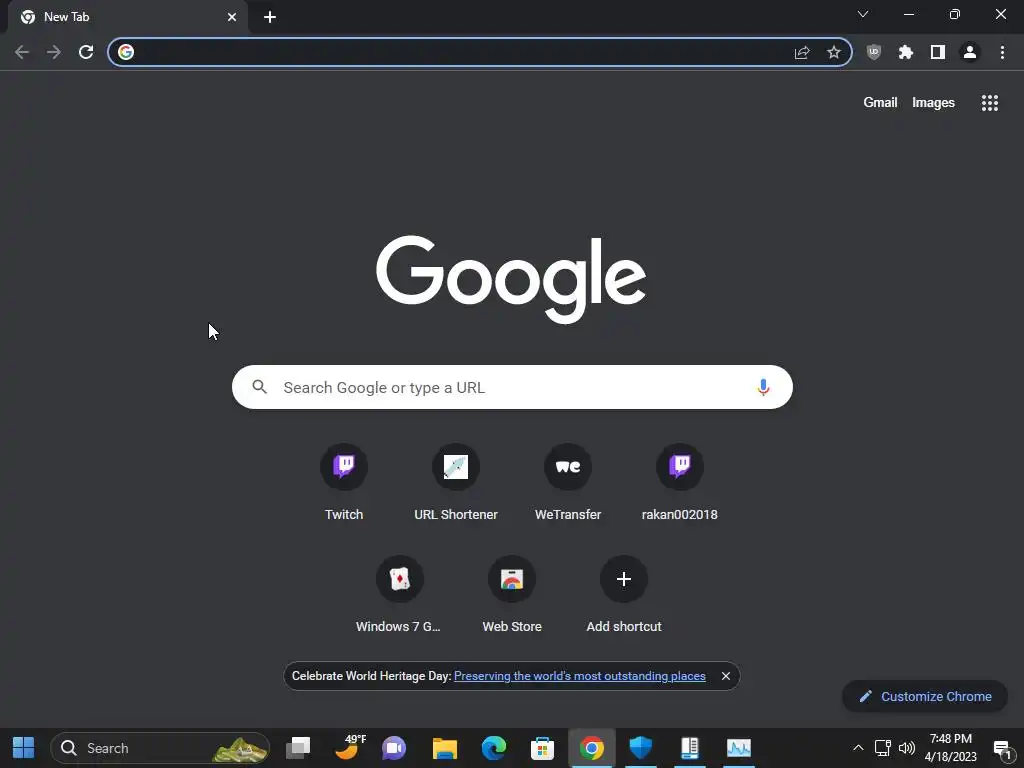Launch Microsoft Edge from taskbar
1024x768 pixels.
[x=494, y=748]
